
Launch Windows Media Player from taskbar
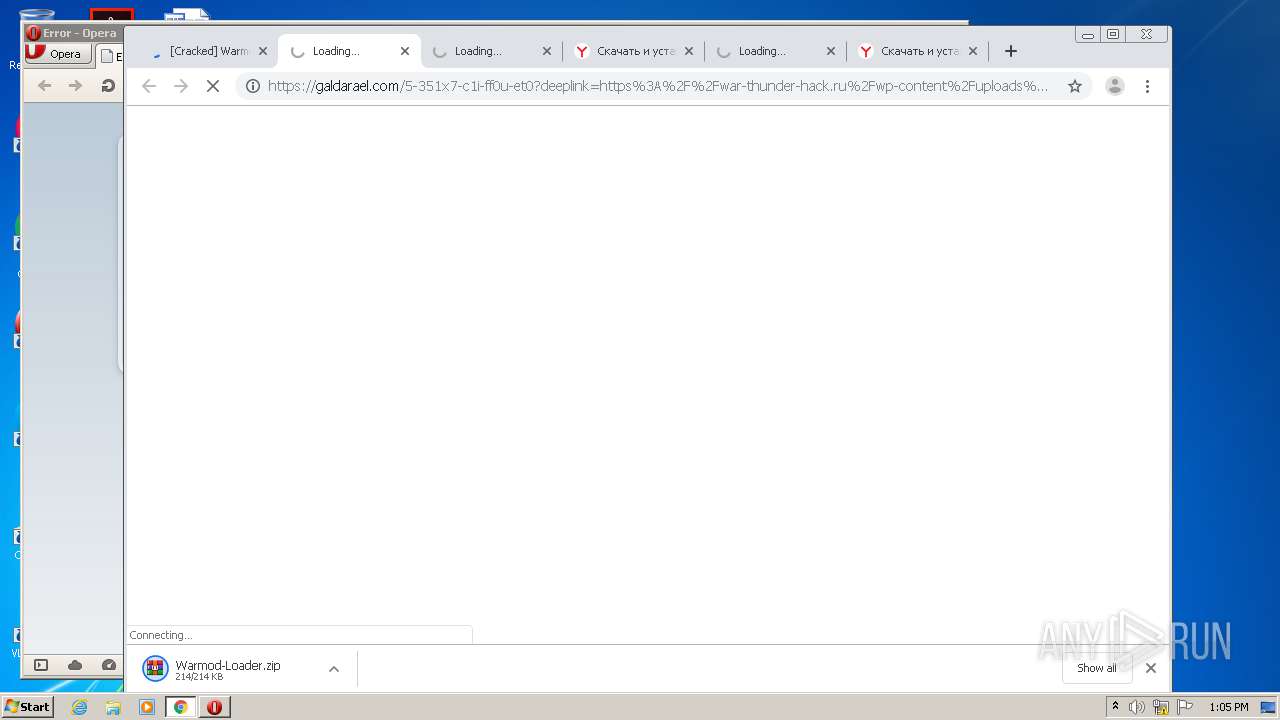pyautogui.click(x=147, y=707)
